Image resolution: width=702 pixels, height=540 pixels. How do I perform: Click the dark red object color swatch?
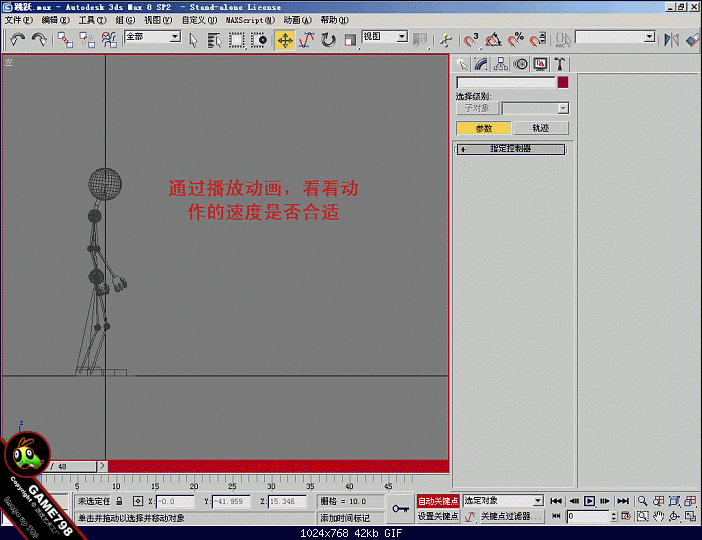click(x=563, y=83)
